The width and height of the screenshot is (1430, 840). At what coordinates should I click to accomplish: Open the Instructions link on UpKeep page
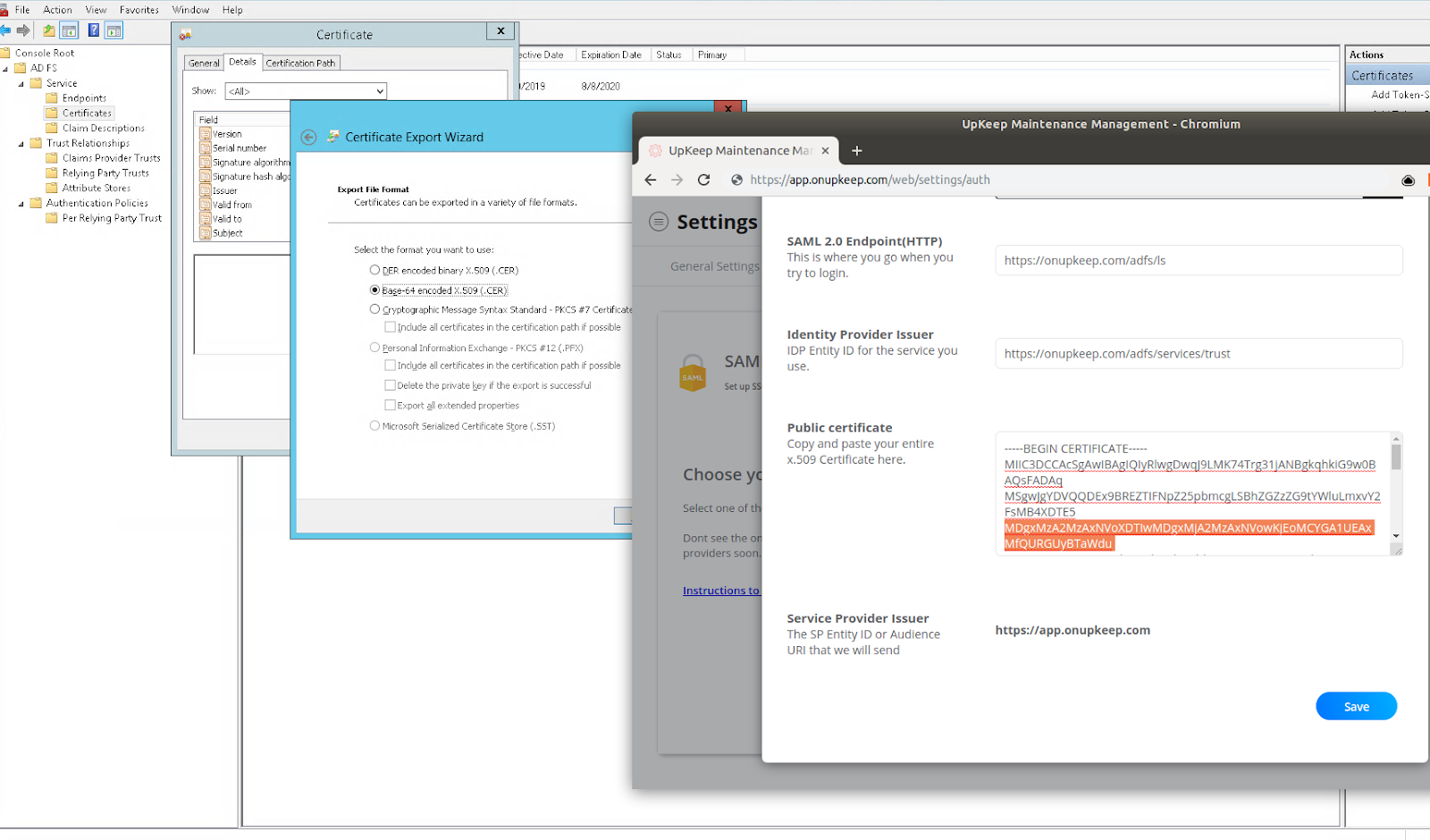point(720,591)
